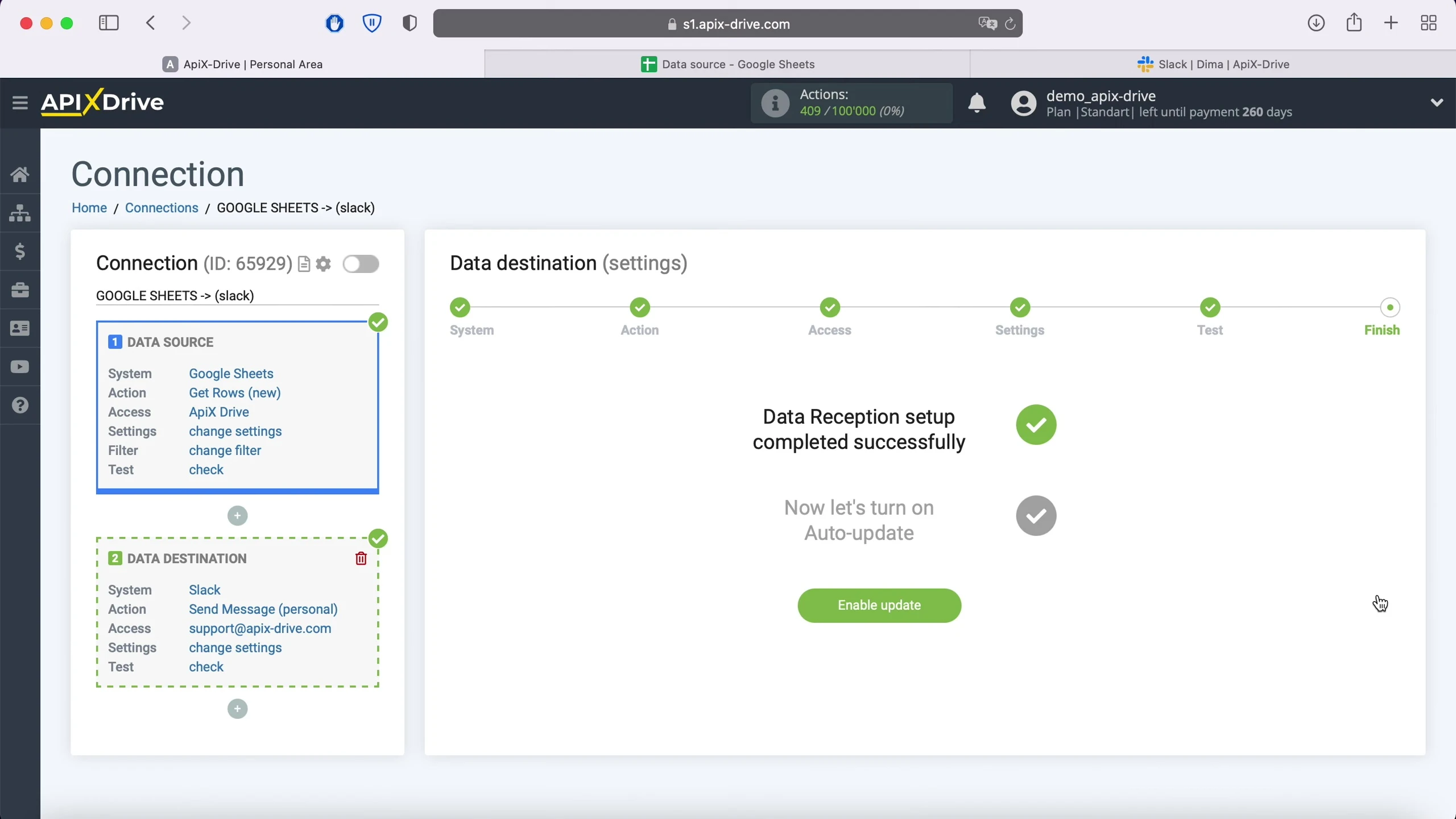Viewport: 1456px width, 819px height.
Task: Switch to the ApiX-Drive Personal Area tab
Action: pyautogui.click(x=242, y=64)
